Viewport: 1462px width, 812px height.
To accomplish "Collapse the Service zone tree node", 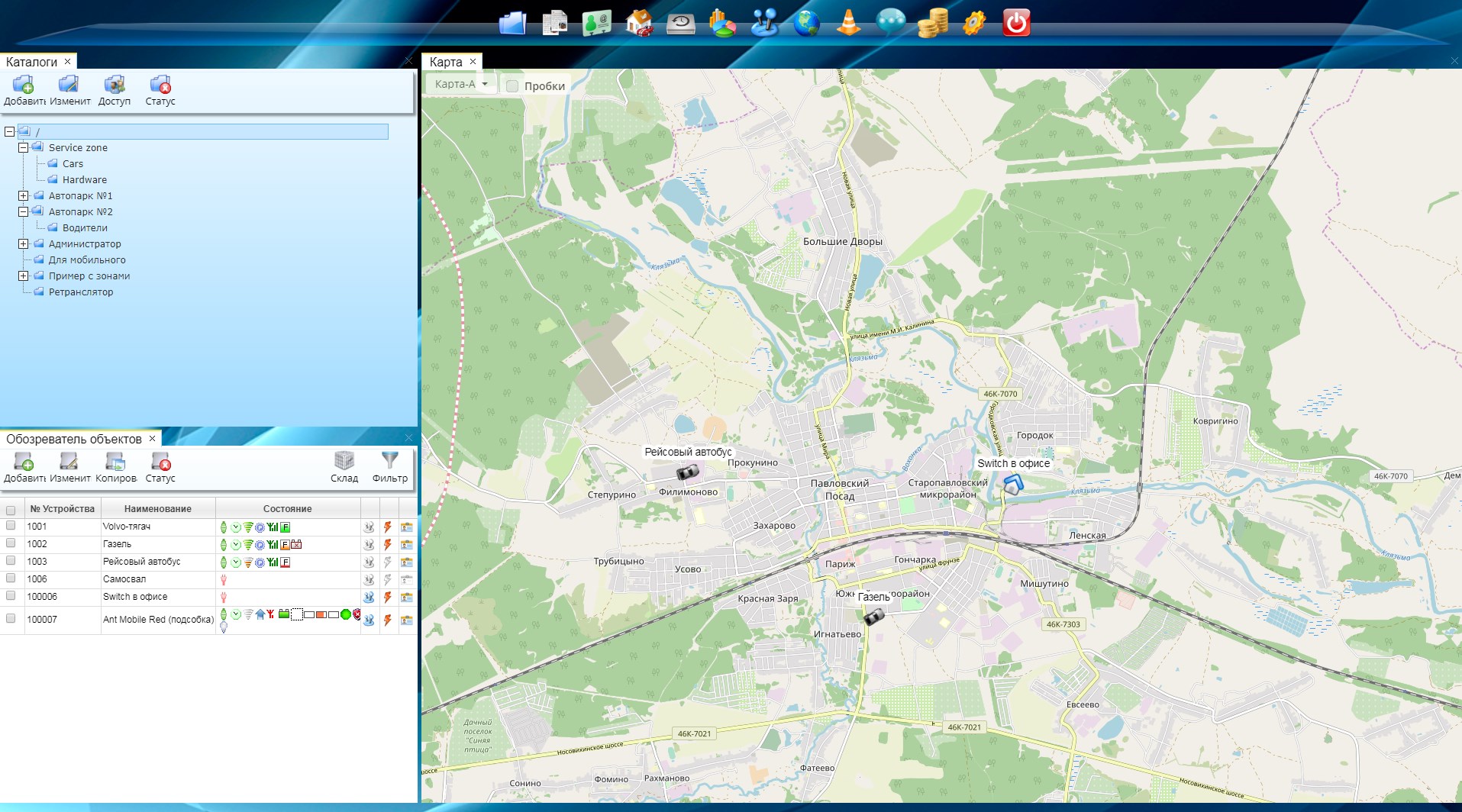I will tap(24, 148).
